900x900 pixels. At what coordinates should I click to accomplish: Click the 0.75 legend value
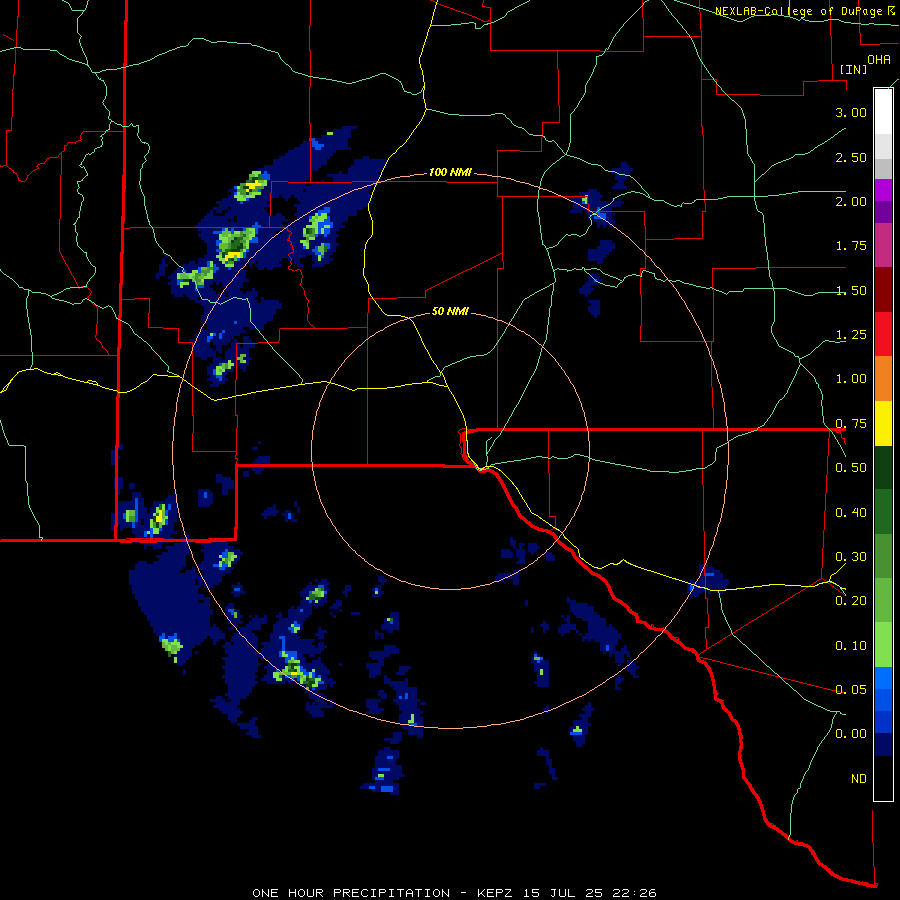(851, 424)
